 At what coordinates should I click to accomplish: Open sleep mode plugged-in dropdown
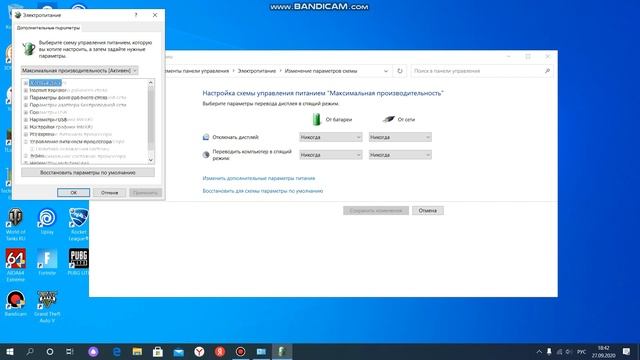pos(400,155)
